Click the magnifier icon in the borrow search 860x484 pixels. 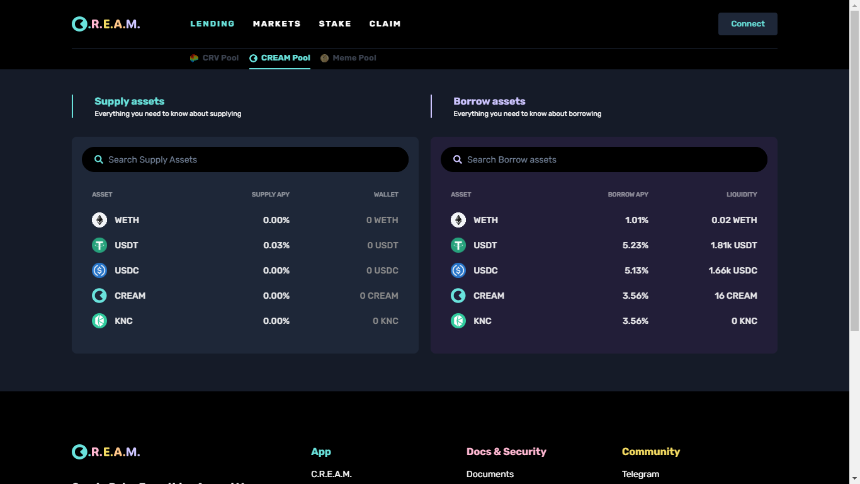[457, 160]
